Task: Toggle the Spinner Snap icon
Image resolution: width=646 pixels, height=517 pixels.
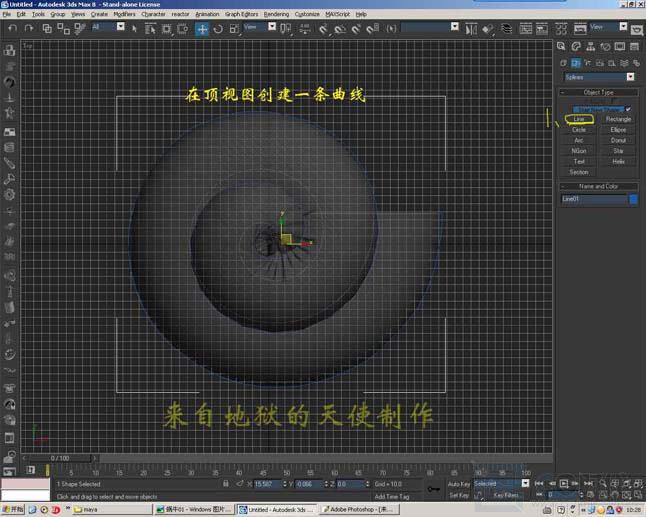Action: click(x=373, y=29)
